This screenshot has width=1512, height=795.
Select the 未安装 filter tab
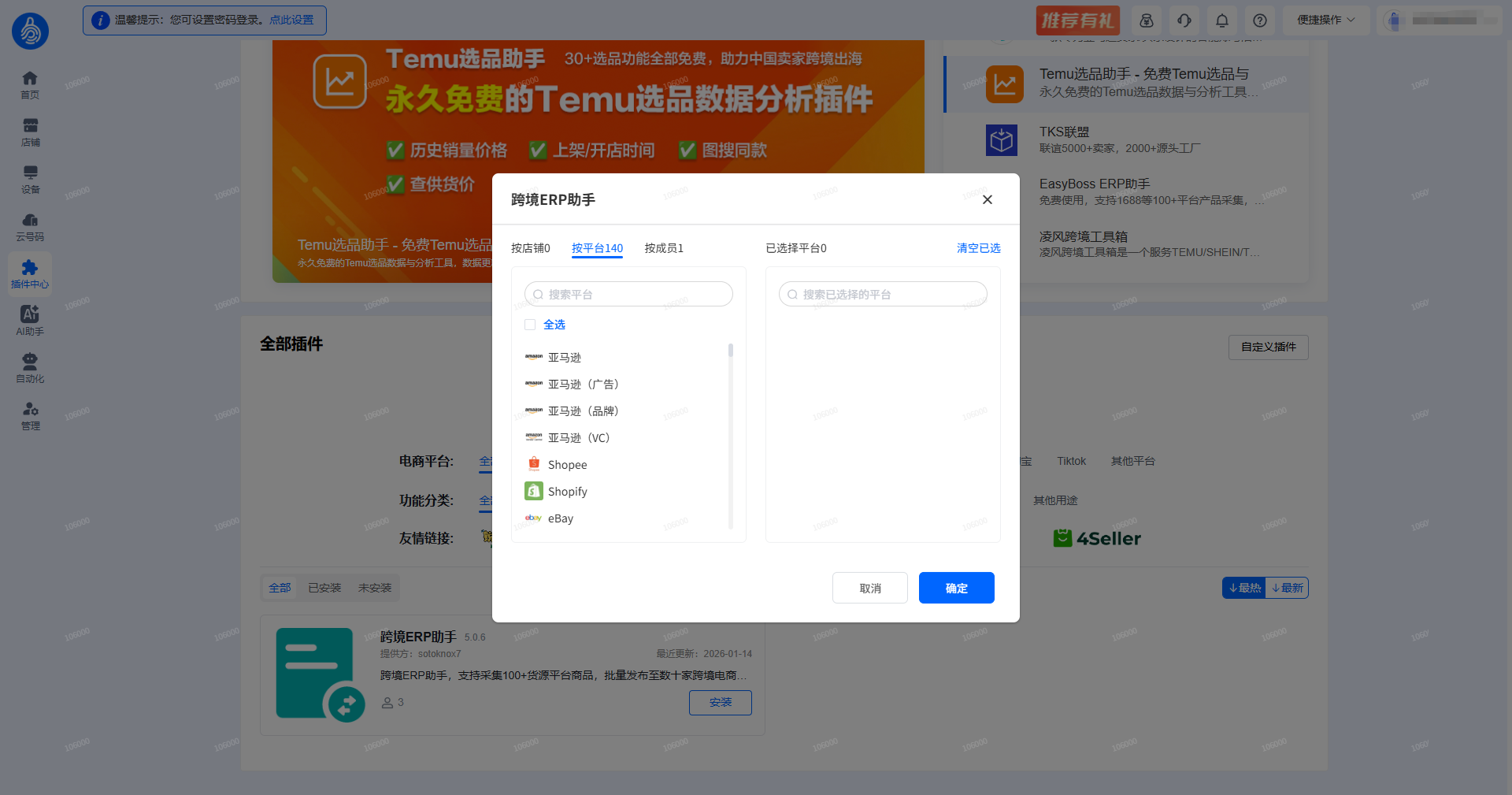375,588
